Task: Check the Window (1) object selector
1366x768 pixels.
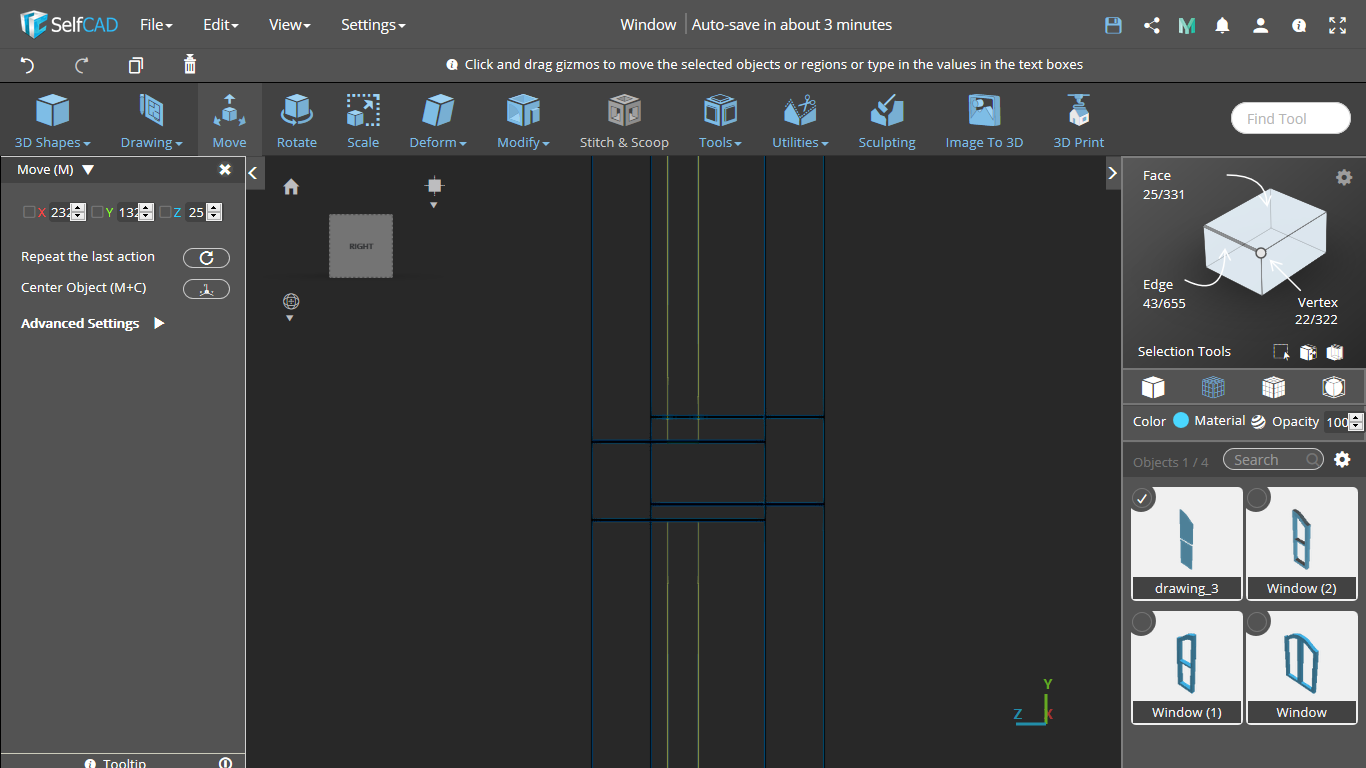Action: tap(1142, 623)
